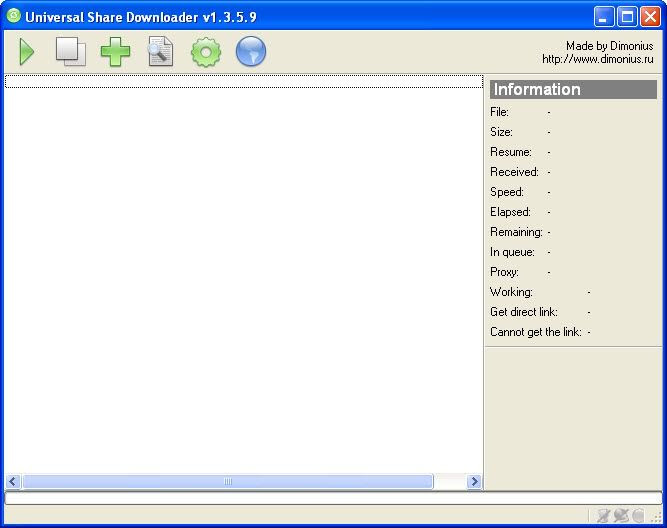Click the 'Received:' label
This screenshot has width=667, height=528.
coord(514,172)
